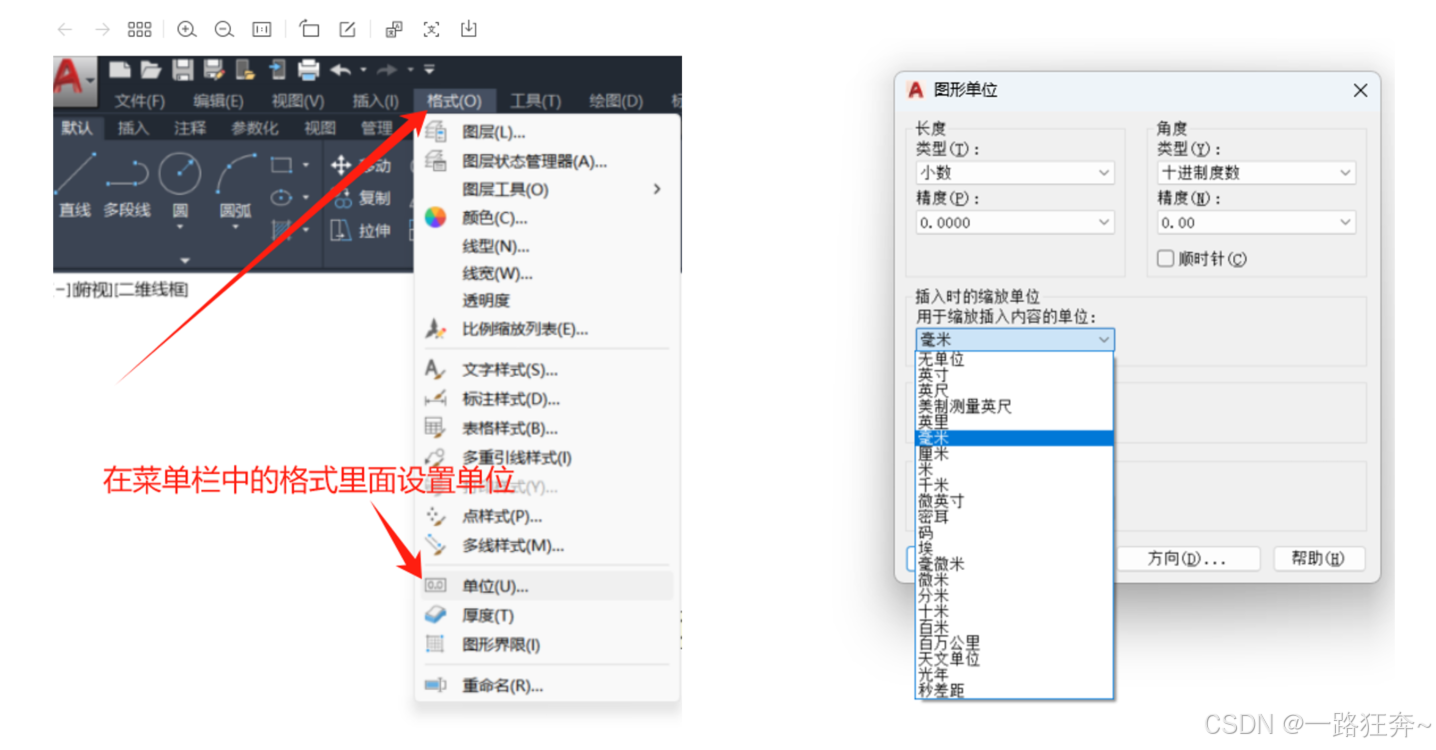This screenshot has width=1436, height=750.
Task: Zoom in with the magnifier plus icon
Action: [x=186, y=29]
